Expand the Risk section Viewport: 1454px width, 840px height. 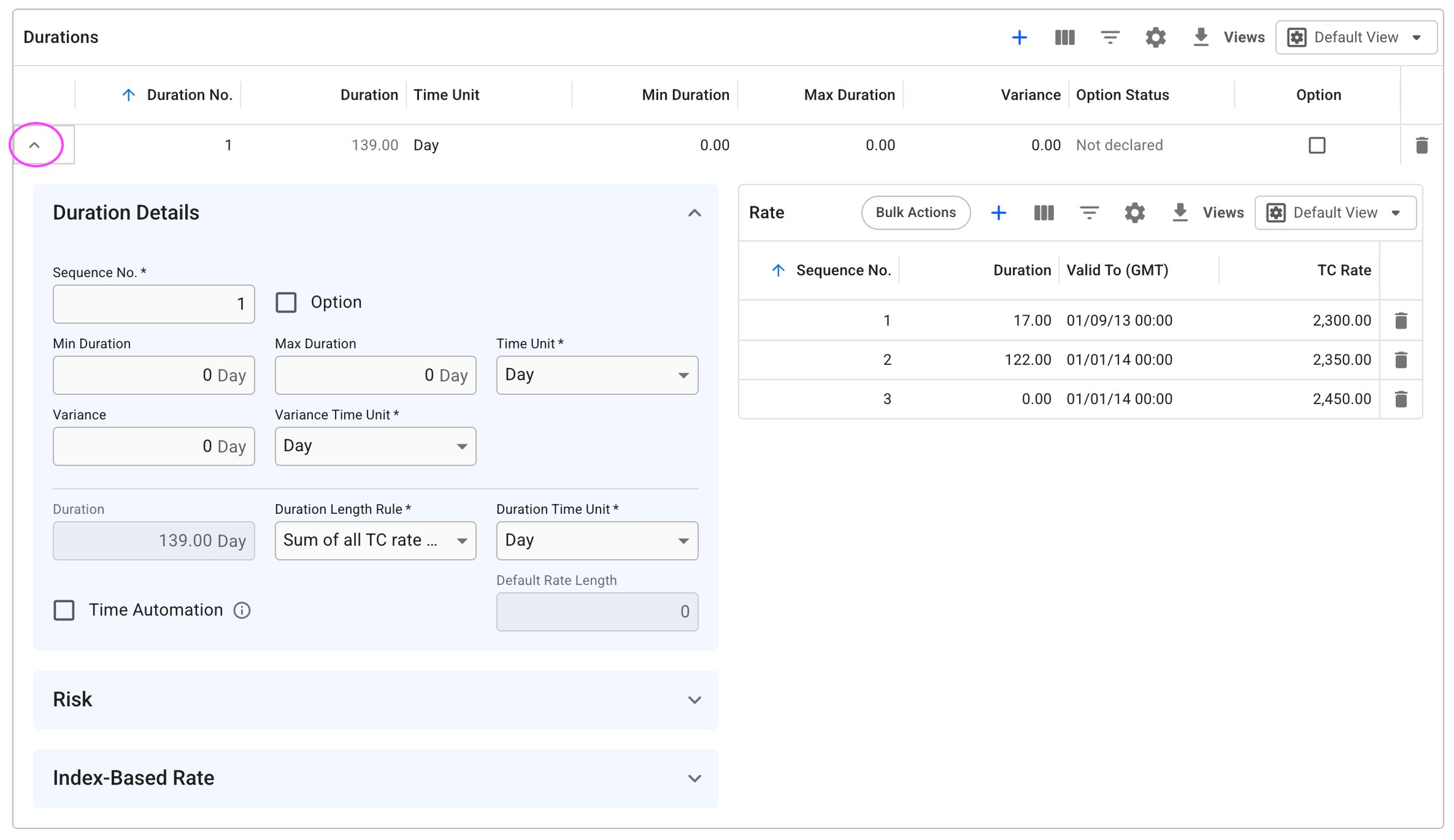pos(694,700)
